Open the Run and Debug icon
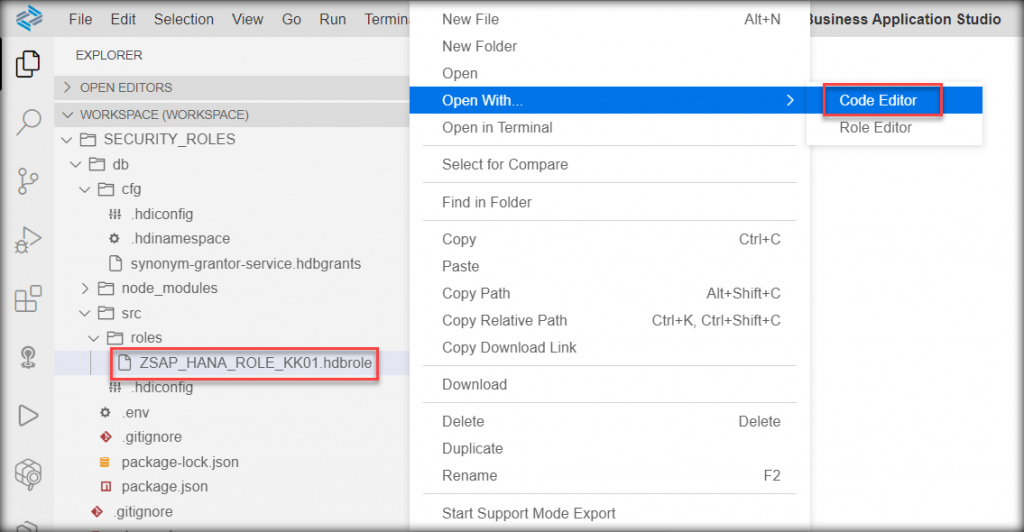The height and width of the screenshot is (532, 1024). pos(27,240)
